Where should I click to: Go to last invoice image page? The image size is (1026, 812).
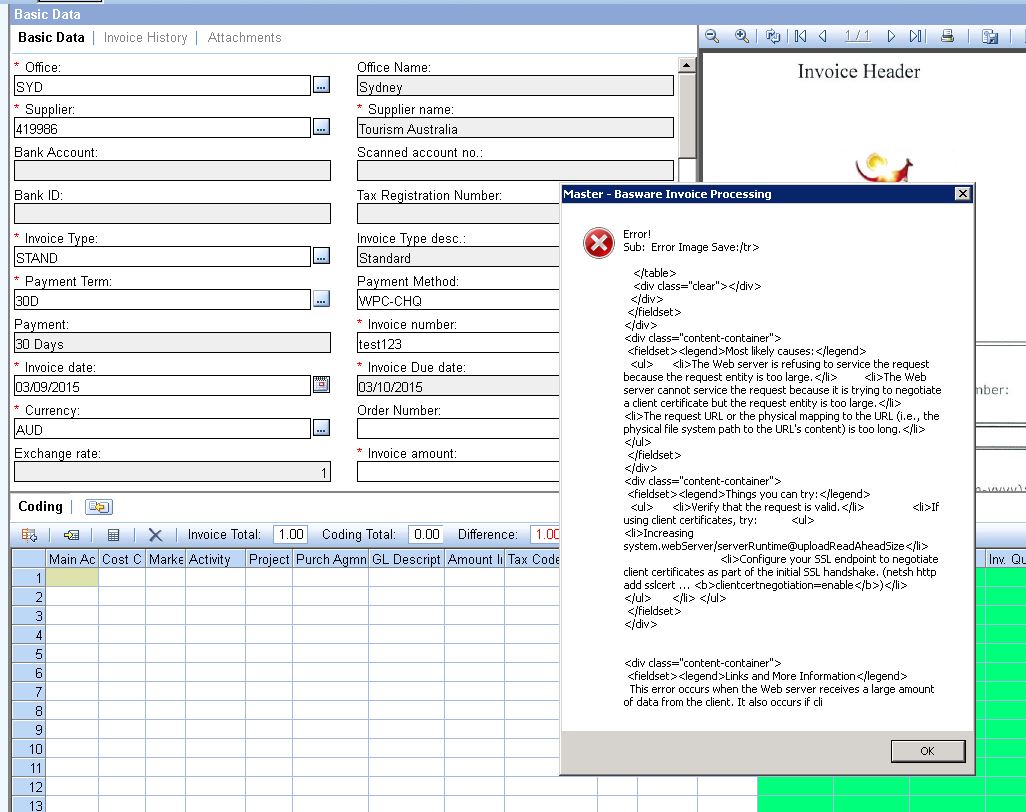coord(916,37)
